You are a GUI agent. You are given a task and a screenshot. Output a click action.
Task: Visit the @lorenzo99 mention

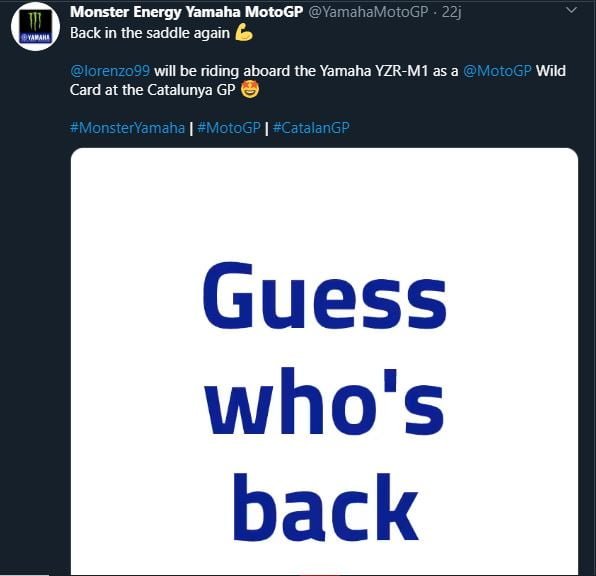click(x=110, y=71)
